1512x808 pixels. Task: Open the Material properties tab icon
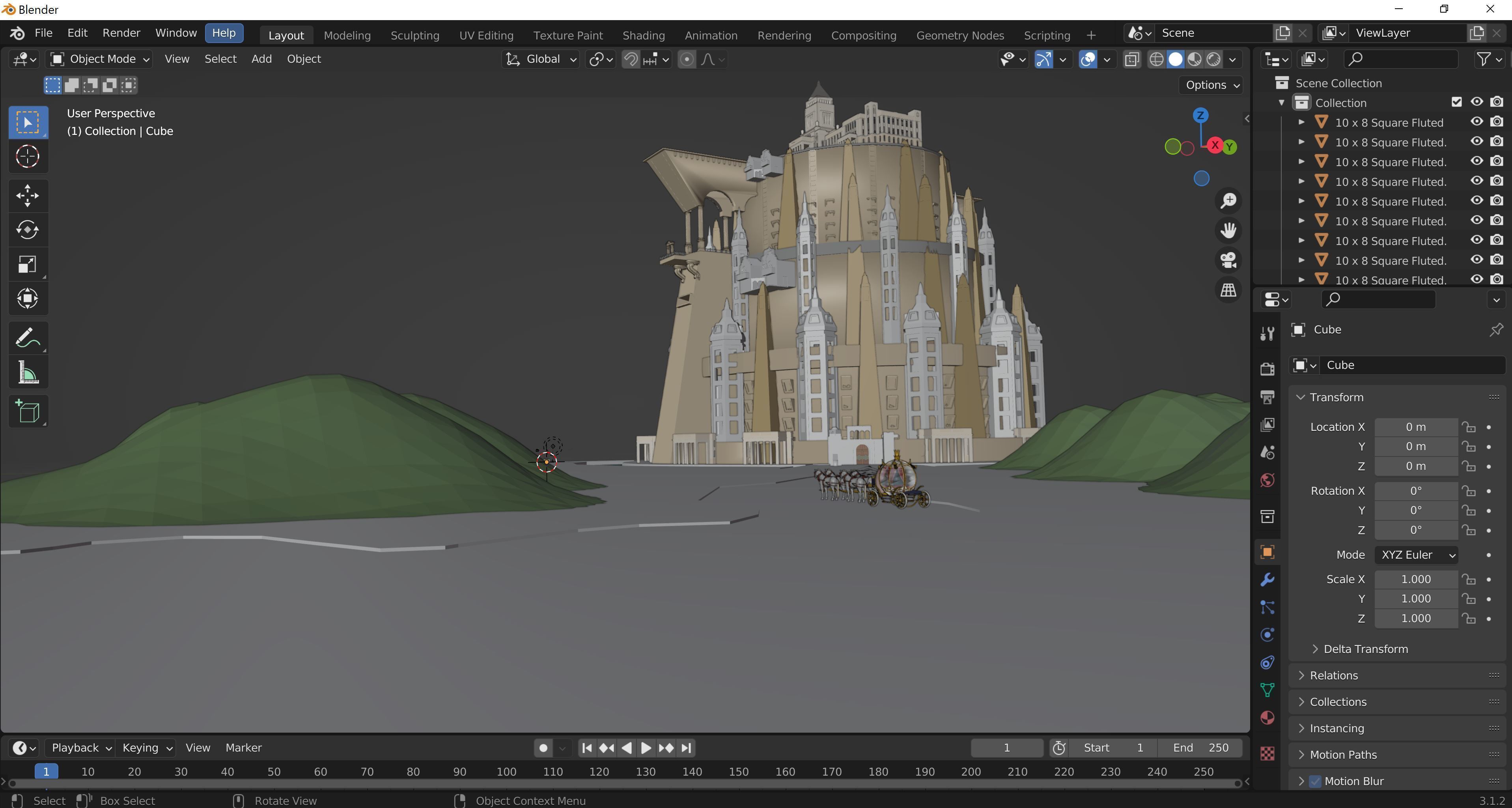coord(1267,718)
